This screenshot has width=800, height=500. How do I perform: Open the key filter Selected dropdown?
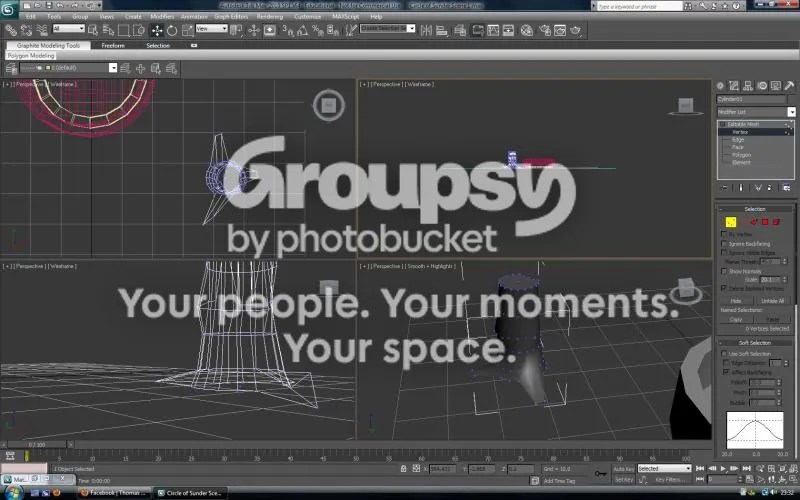point(664,468)
